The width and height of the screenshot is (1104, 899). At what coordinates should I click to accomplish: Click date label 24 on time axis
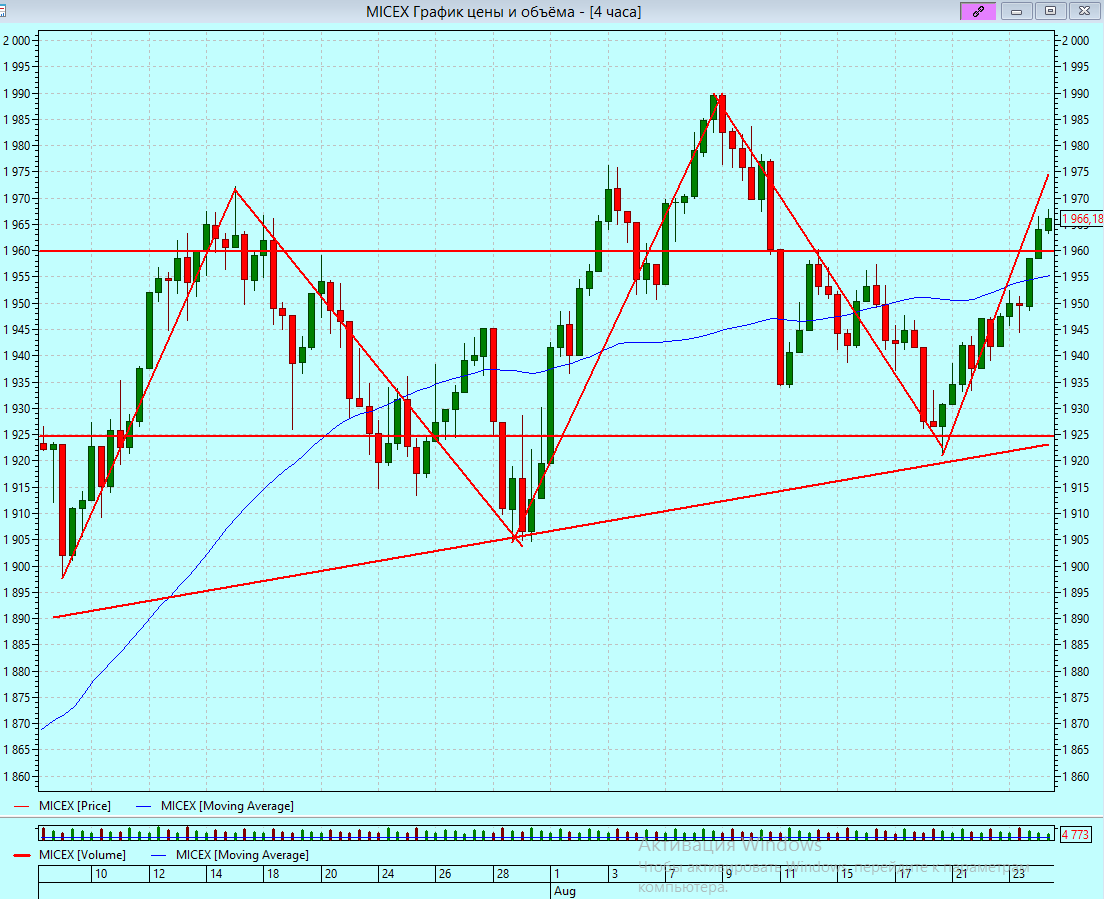click(387, 874)
